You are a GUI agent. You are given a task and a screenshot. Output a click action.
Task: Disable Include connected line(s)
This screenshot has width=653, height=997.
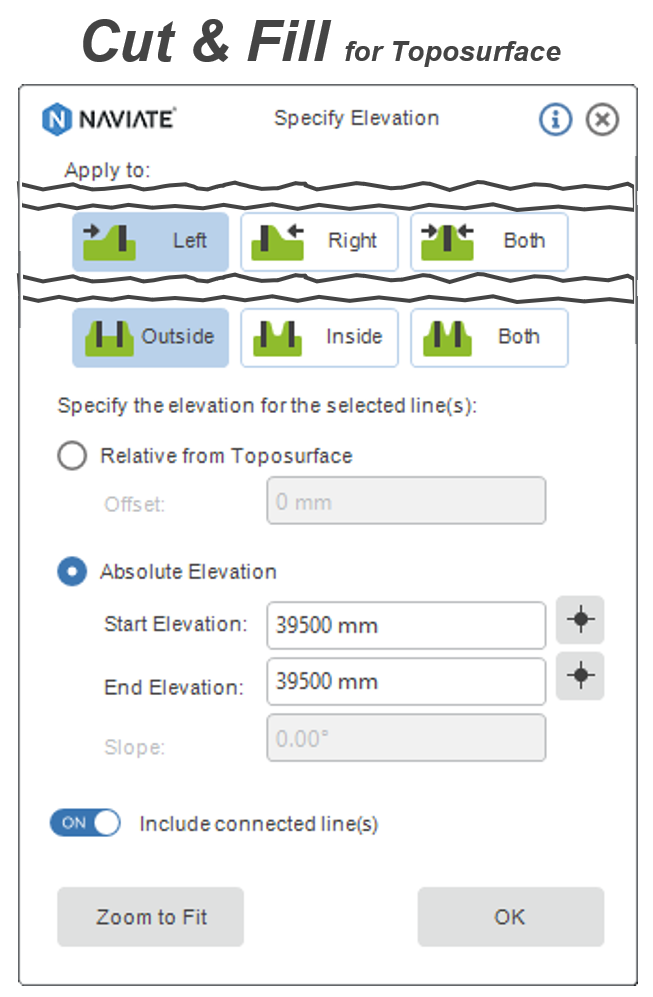[x=85, y=823]
